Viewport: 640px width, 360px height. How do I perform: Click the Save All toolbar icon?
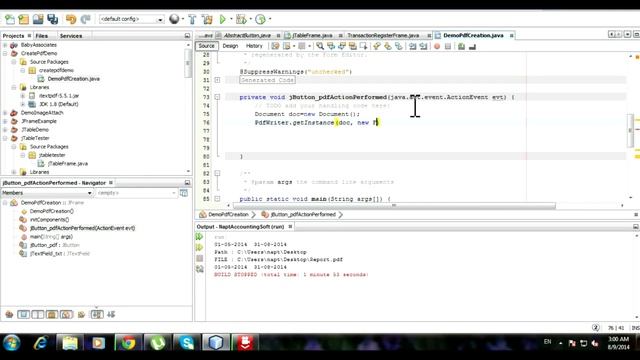coord(53,19)
